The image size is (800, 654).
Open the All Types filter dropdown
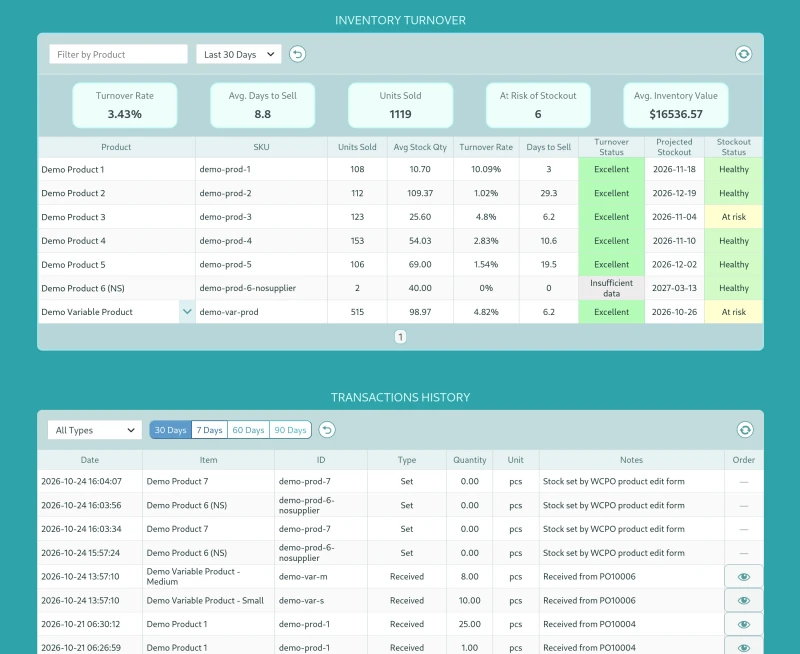click(x=95, y=430)
